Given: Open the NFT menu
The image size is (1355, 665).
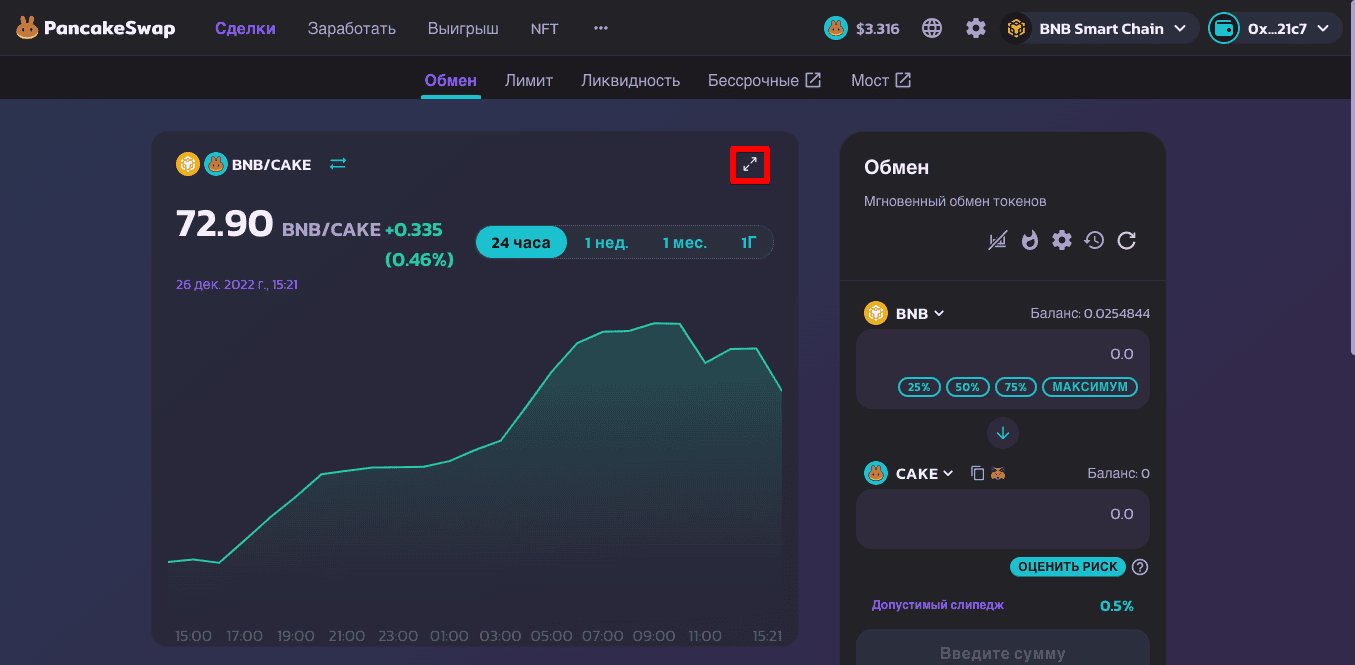Looking at the screenshot, I should coord(545,29).
